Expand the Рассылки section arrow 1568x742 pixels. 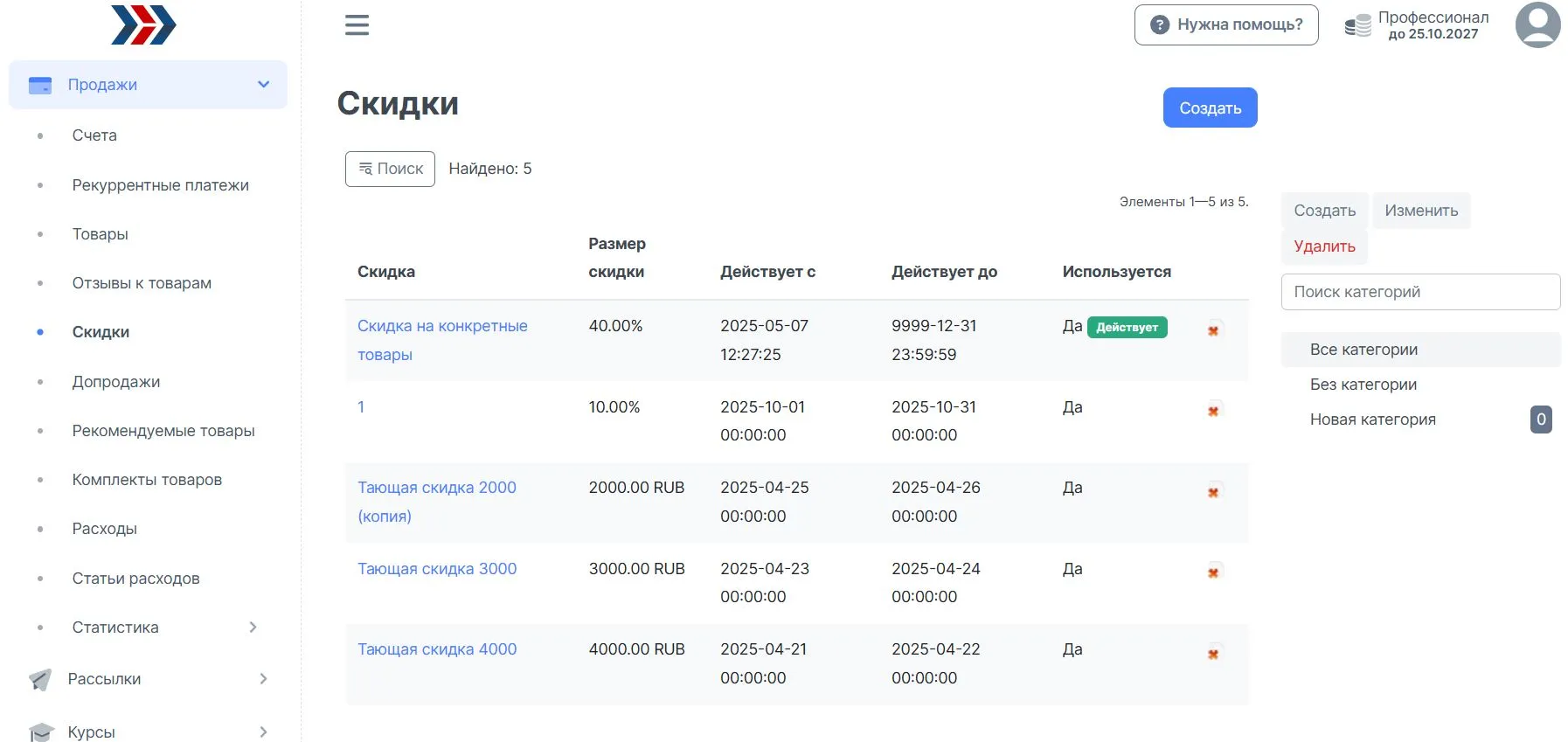pyautogui.click(x=263, y=678)
